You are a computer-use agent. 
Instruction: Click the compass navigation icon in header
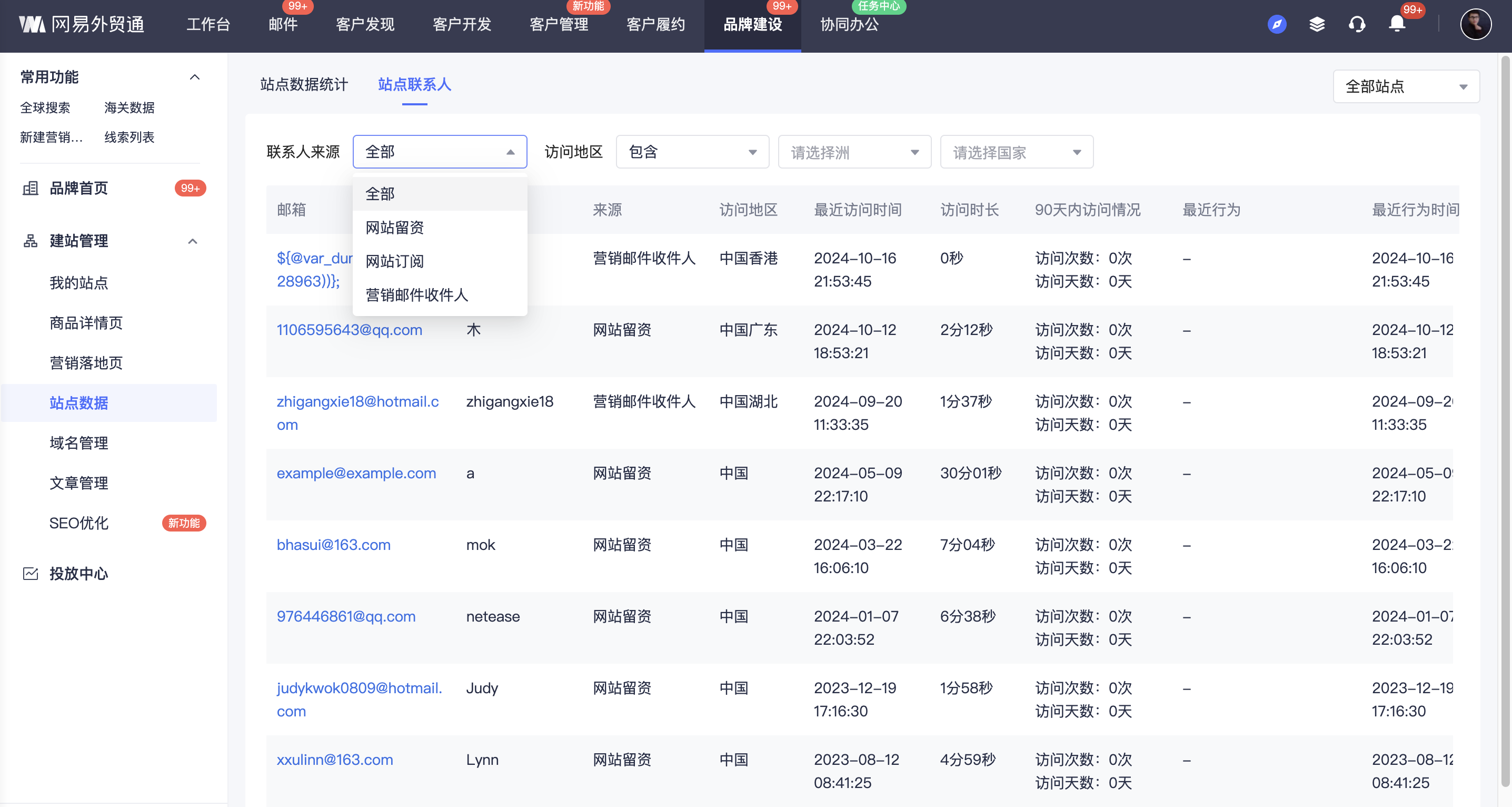pyautogui.click(x=1277, y=25)
